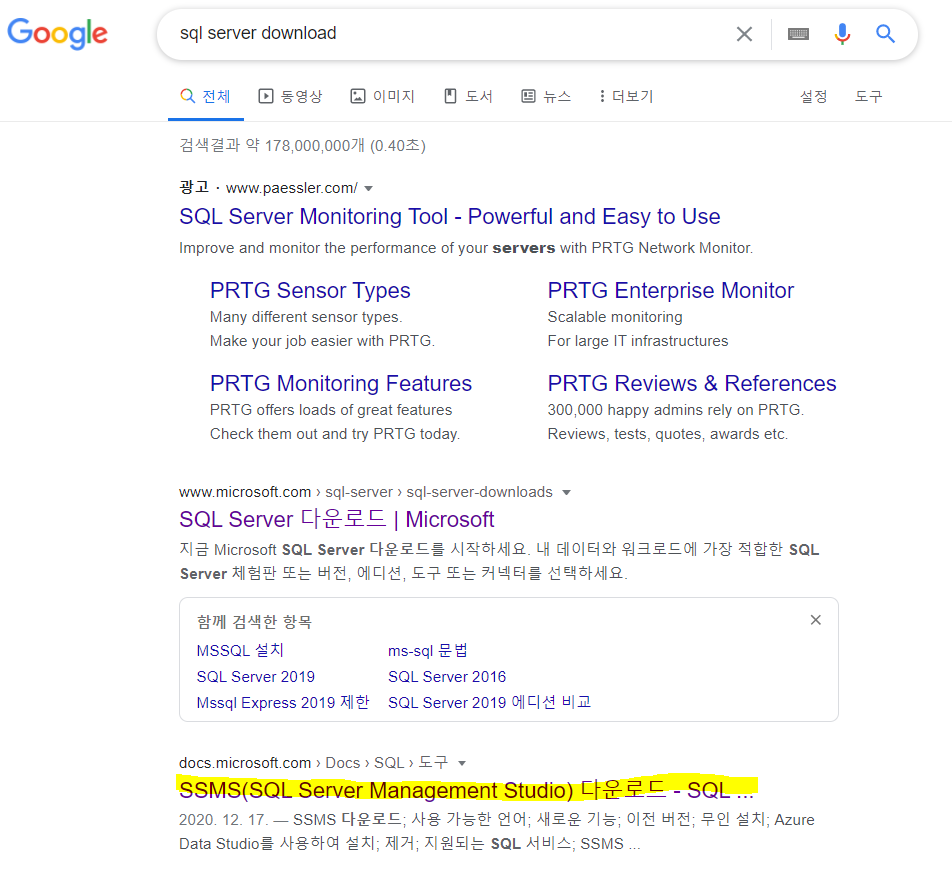
Task: Open the PRTG Sensor Types link
Action: (x=310, y=291)
